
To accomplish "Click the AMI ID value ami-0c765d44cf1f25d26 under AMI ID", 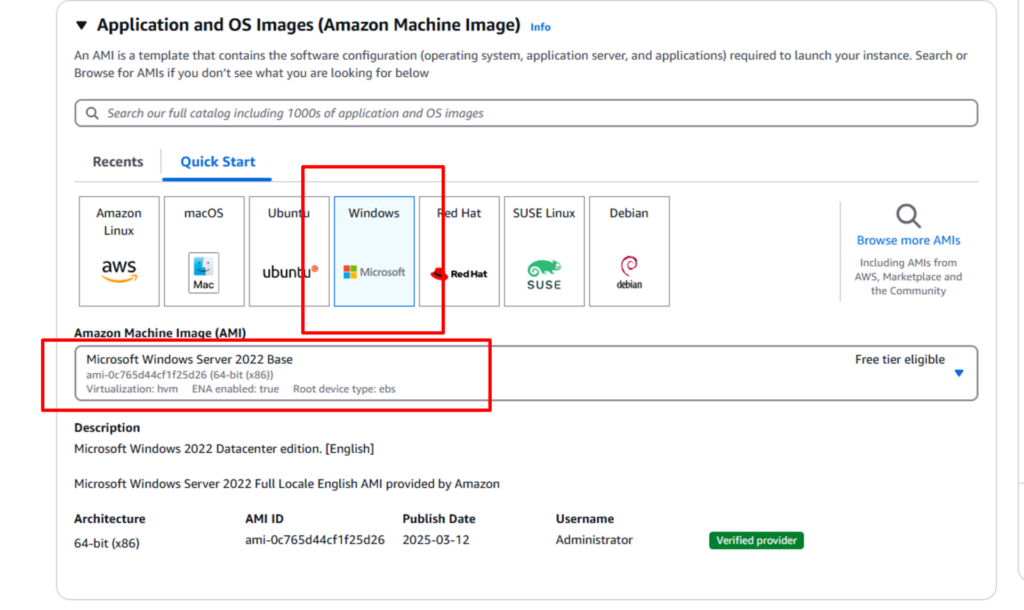I will pos(315,539).
